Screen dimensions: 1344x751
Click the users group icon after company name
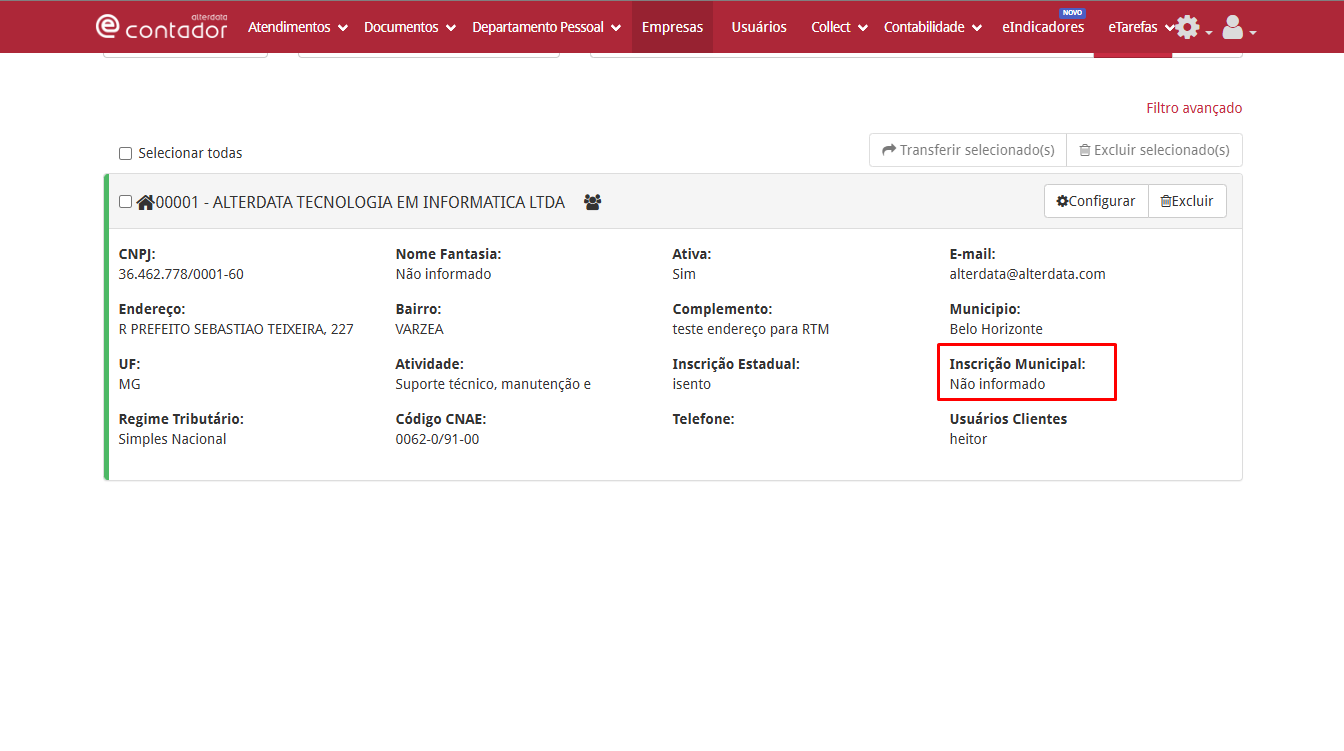click(x=592, y=202)
